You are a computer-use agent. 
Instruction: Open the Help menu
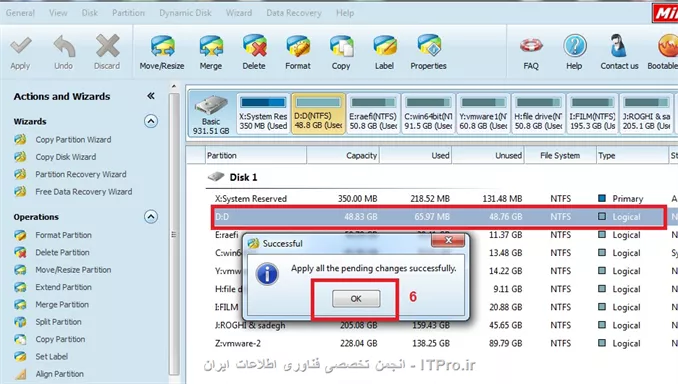click(x=345, y=13)
